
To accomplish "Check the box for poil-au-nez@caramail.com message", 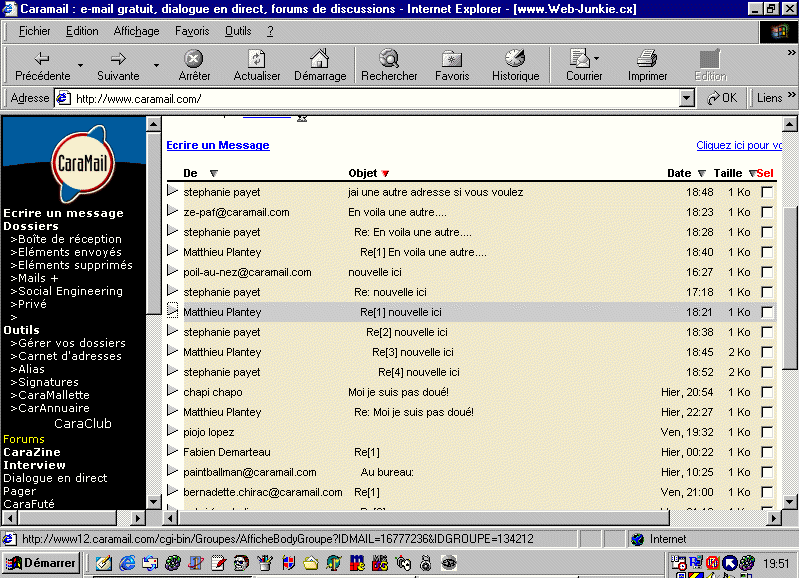I will point(767,272).
